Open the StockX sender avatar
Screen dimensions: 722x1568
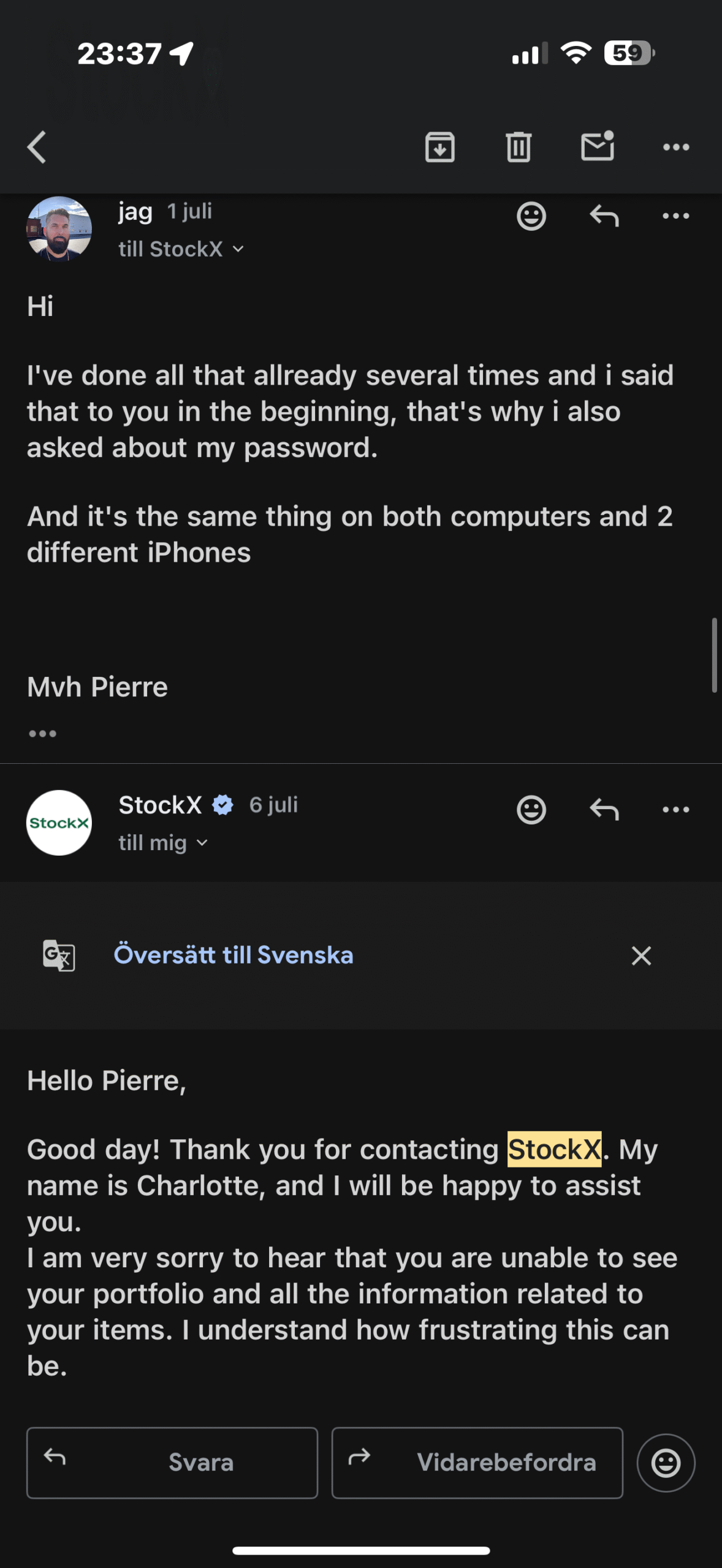coord(59,823)
